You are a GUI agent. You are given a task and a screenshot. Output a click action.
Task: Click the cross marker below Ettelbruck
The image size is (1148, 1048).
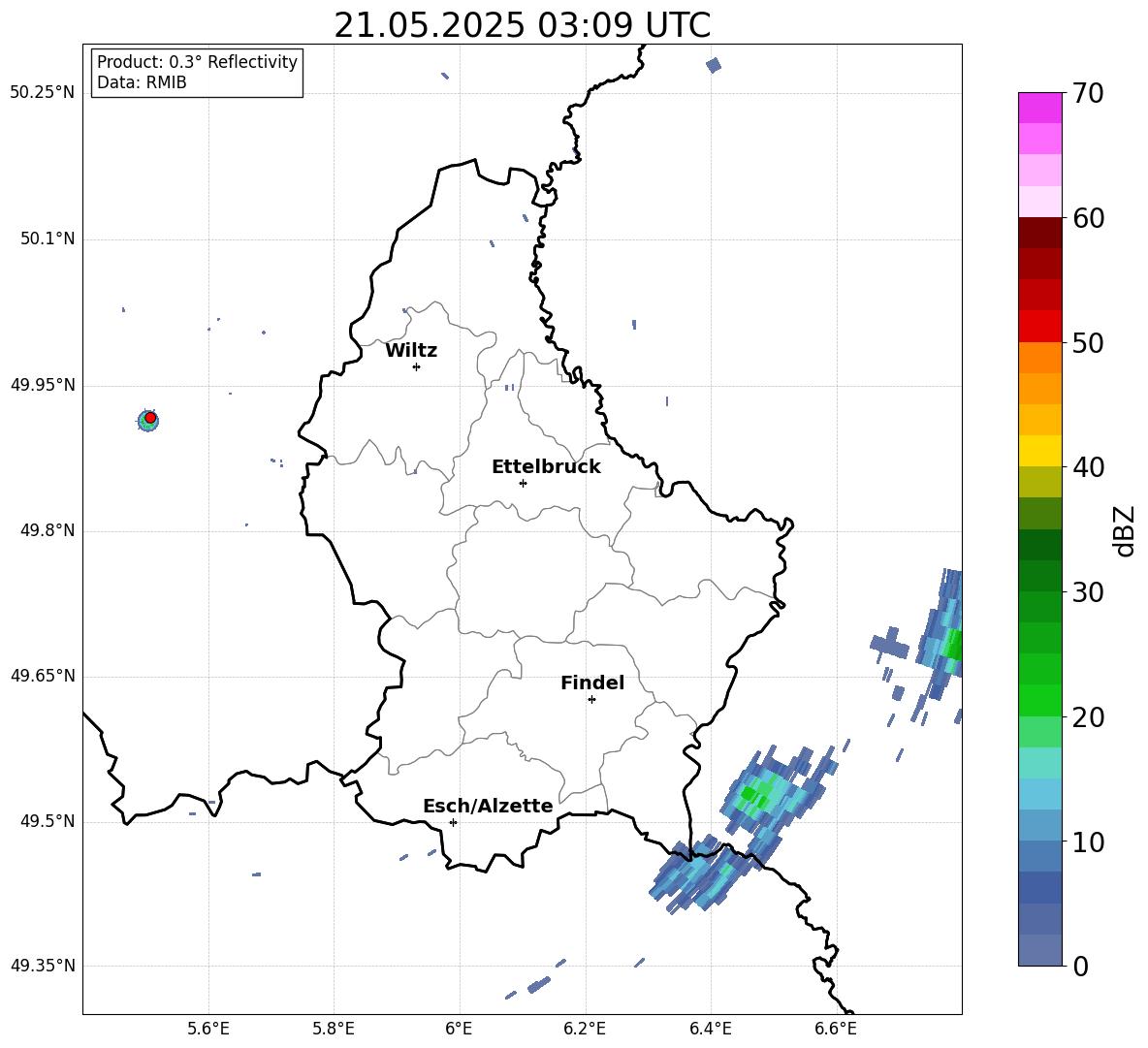523,483
